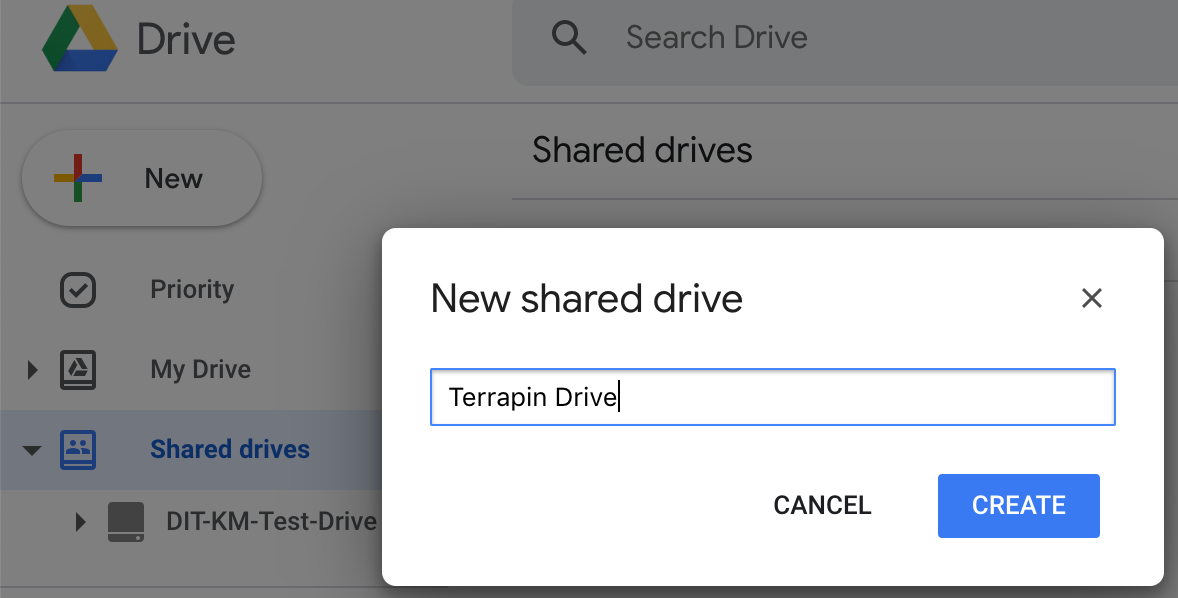Image resolution: width=1178 pixels, height=598 pixels.
Task: Click the search magnifier icon
Action: pos(569,37)
